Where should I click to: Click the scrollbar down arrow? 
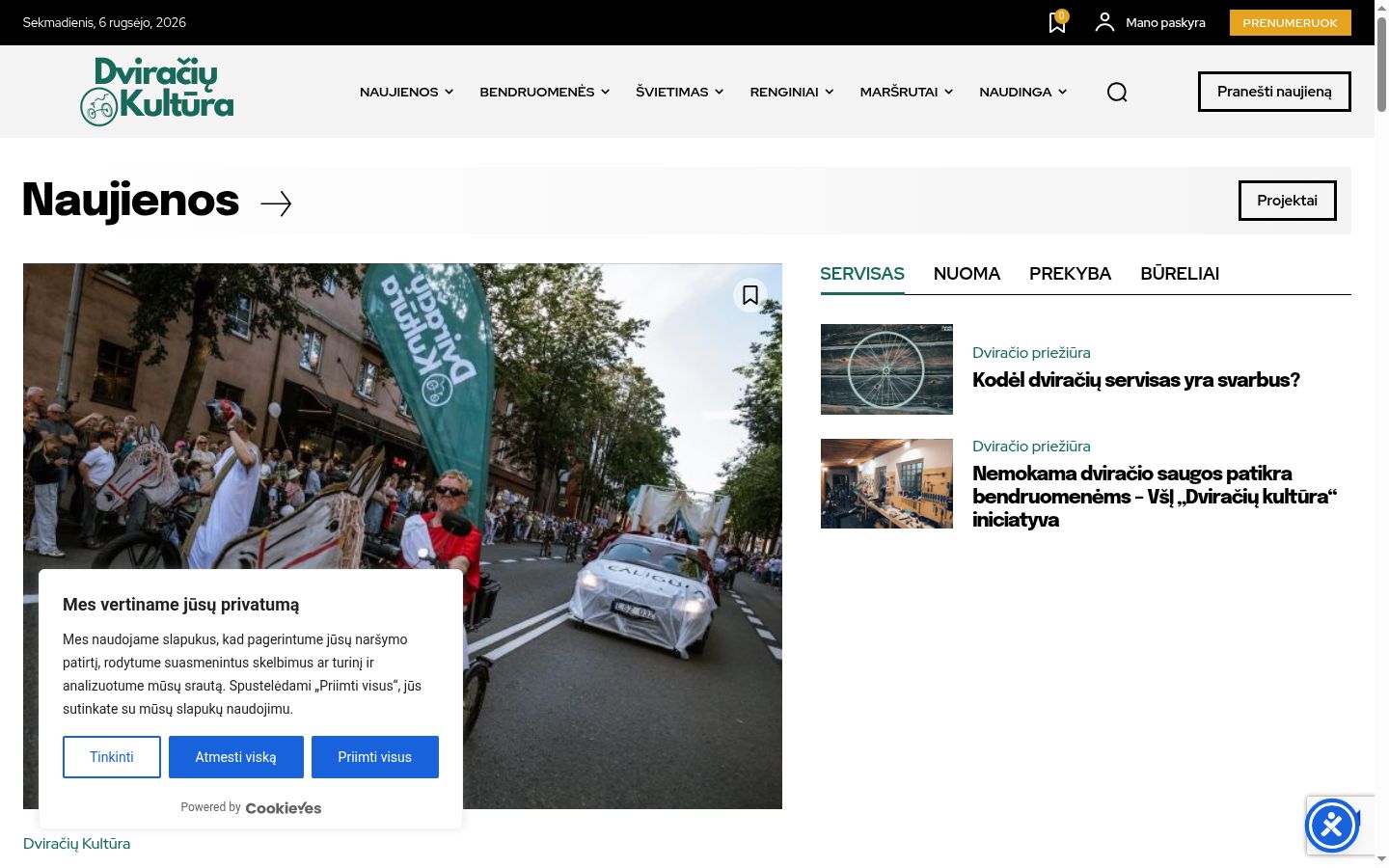1381,858
